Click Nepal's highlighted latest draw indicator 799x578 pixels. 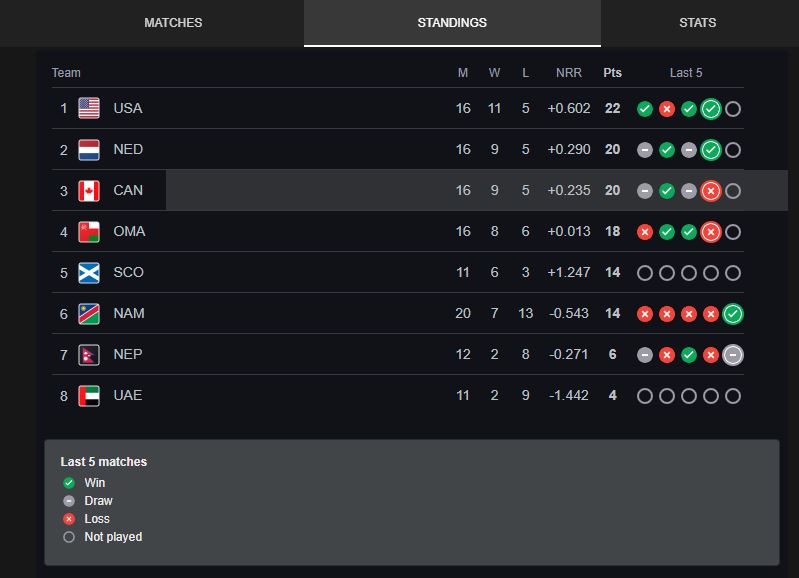point(733,355)
